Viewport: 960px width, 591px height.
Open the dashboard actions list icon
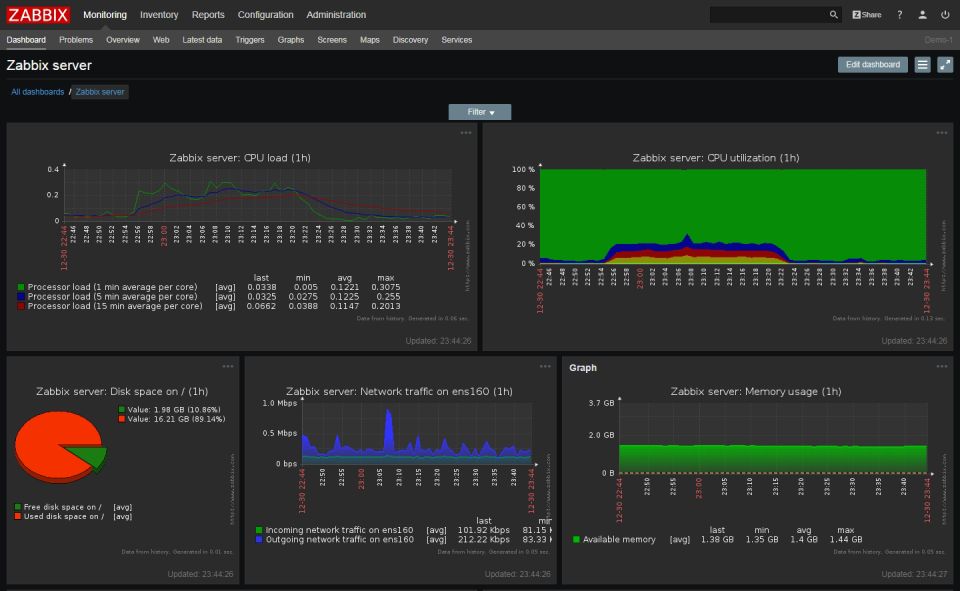[922, 65]
